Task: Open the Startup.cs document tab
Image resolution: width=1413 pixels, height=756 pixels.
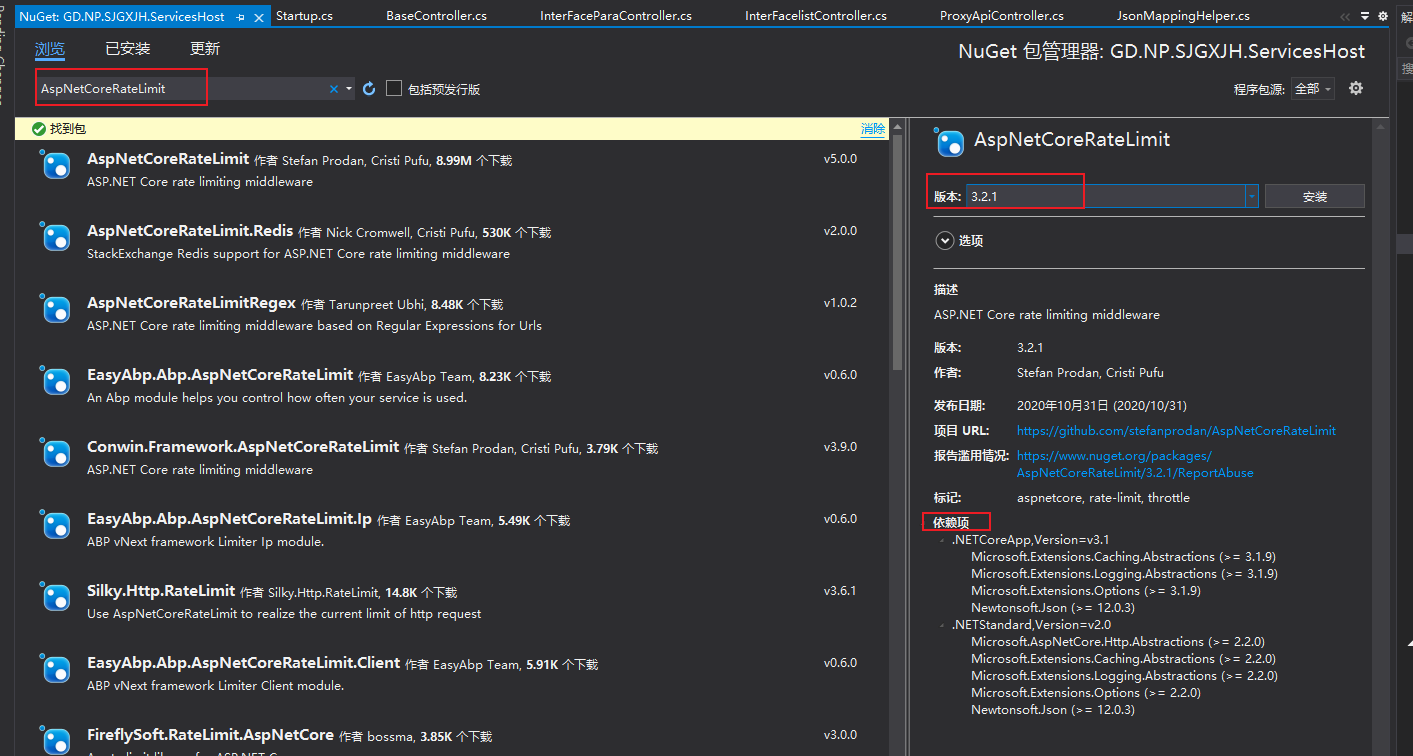Action: pos(304,16)
